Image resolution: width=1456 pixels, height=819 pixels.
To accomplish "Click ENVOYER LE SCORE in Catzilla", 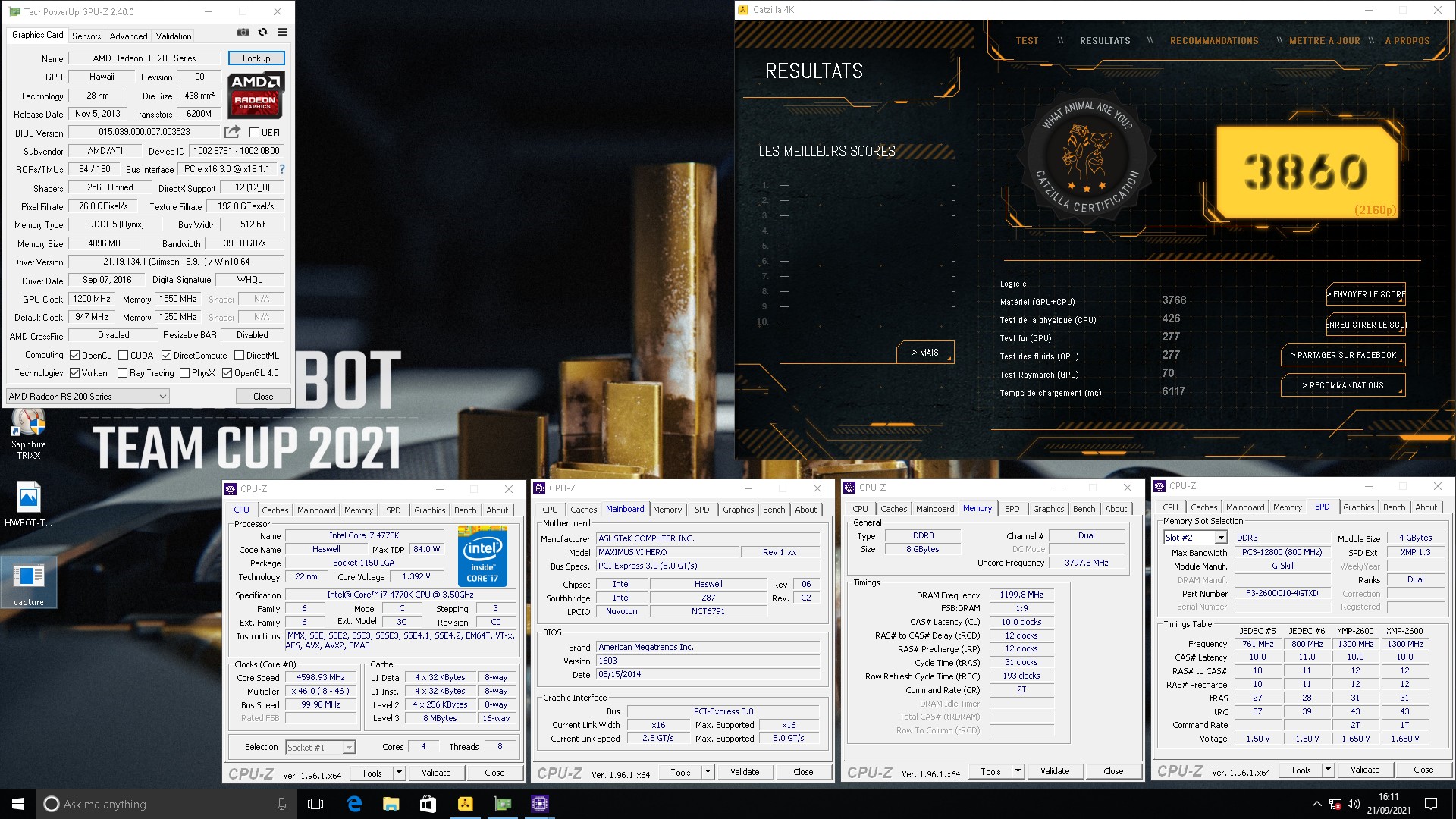I will pyautogui.click(x=1366, y=294).
